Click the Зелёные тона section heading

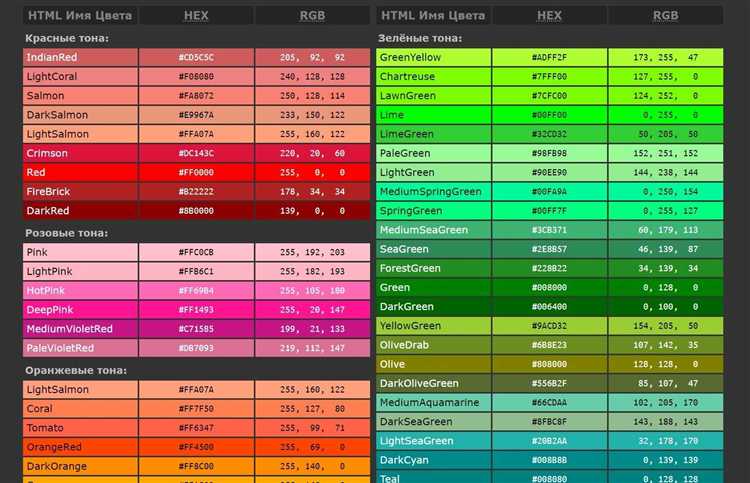pyautogui.click(x=420, y=38)
